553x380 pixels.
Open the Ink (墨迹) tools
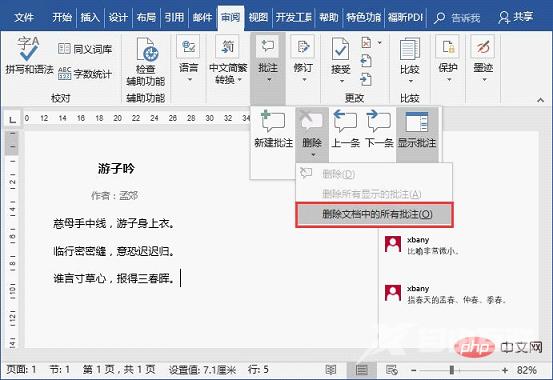(483, 58)
